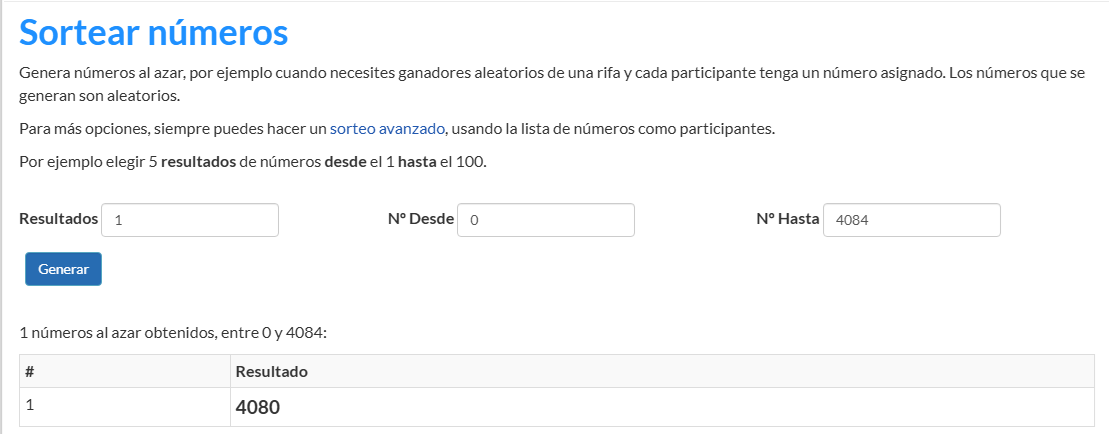Select the Resultado column header

662,371
